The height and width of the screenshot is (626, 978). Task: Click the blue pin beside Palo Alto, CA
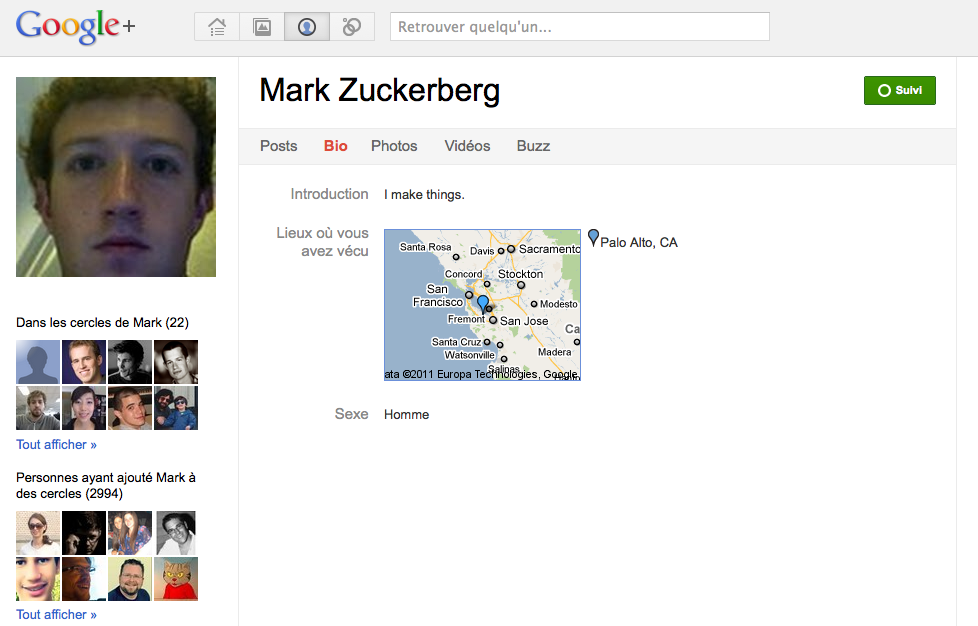pos(593,238)
